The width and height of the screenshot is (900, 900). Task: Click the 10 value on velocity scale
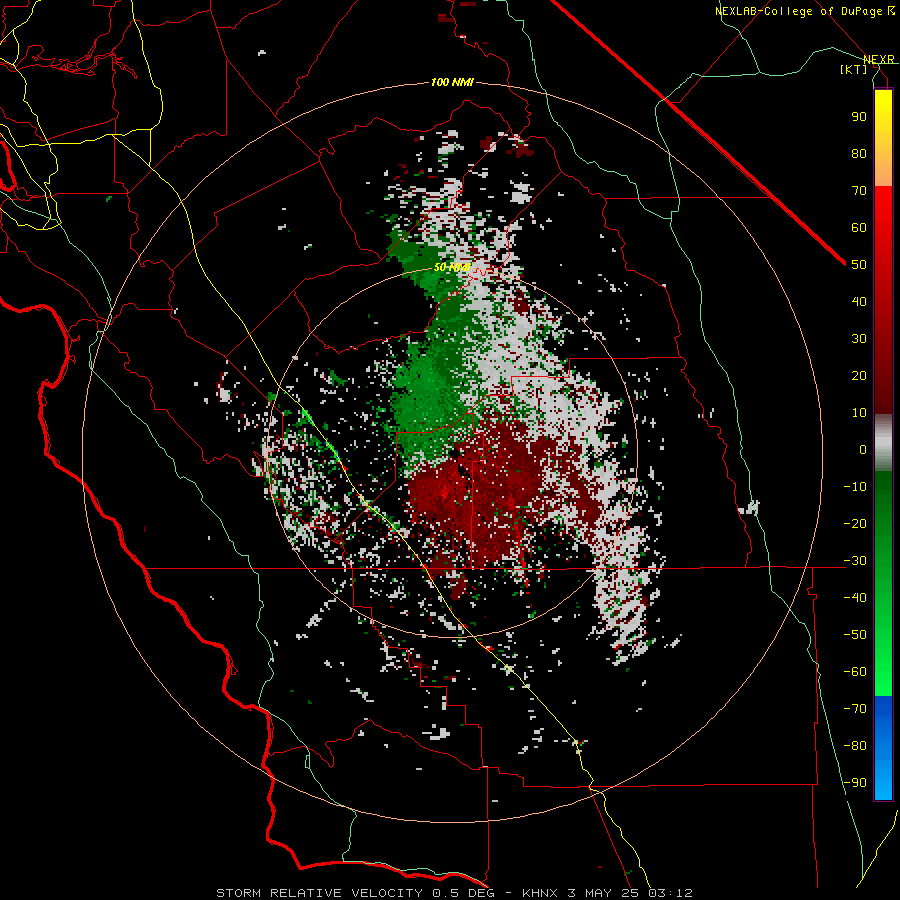859,413
